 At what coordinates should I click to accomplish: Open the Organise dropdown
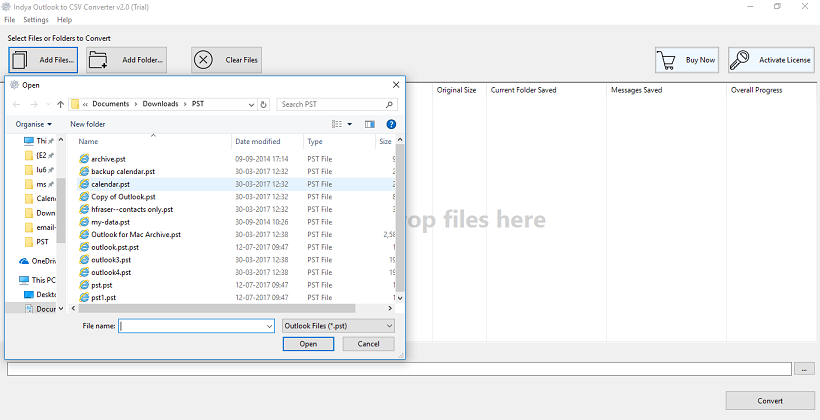(34, 124)
